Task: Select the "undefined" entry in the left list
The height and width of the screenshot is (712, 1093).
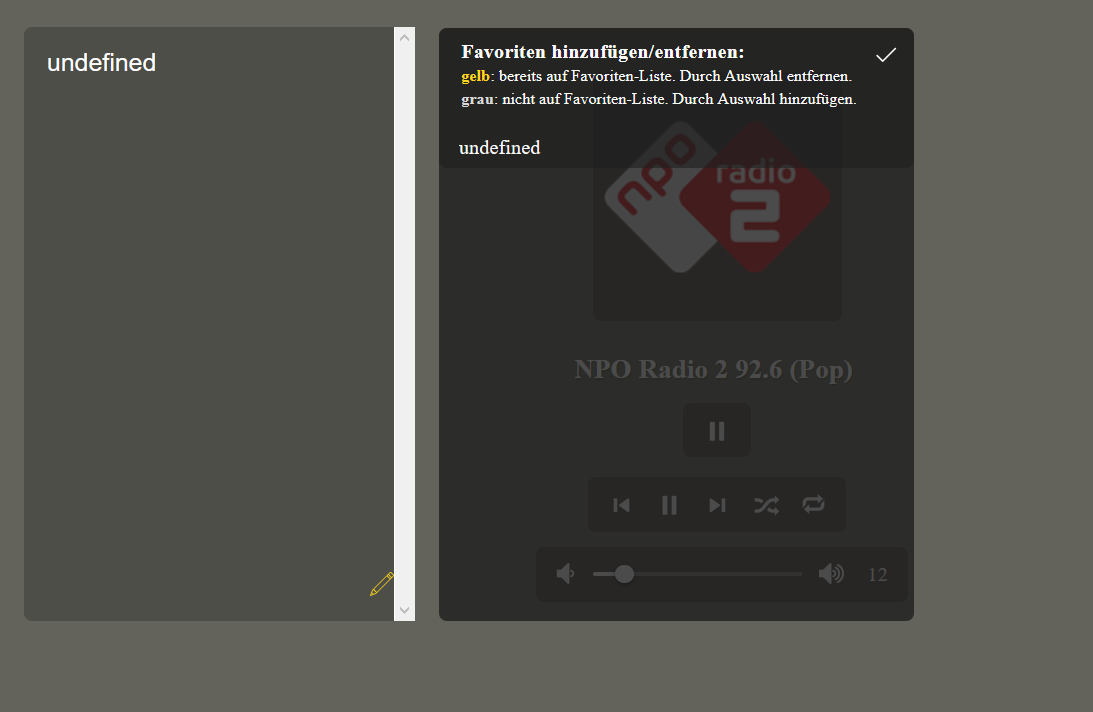Action: pyautogui.click(x=102, y=63)
